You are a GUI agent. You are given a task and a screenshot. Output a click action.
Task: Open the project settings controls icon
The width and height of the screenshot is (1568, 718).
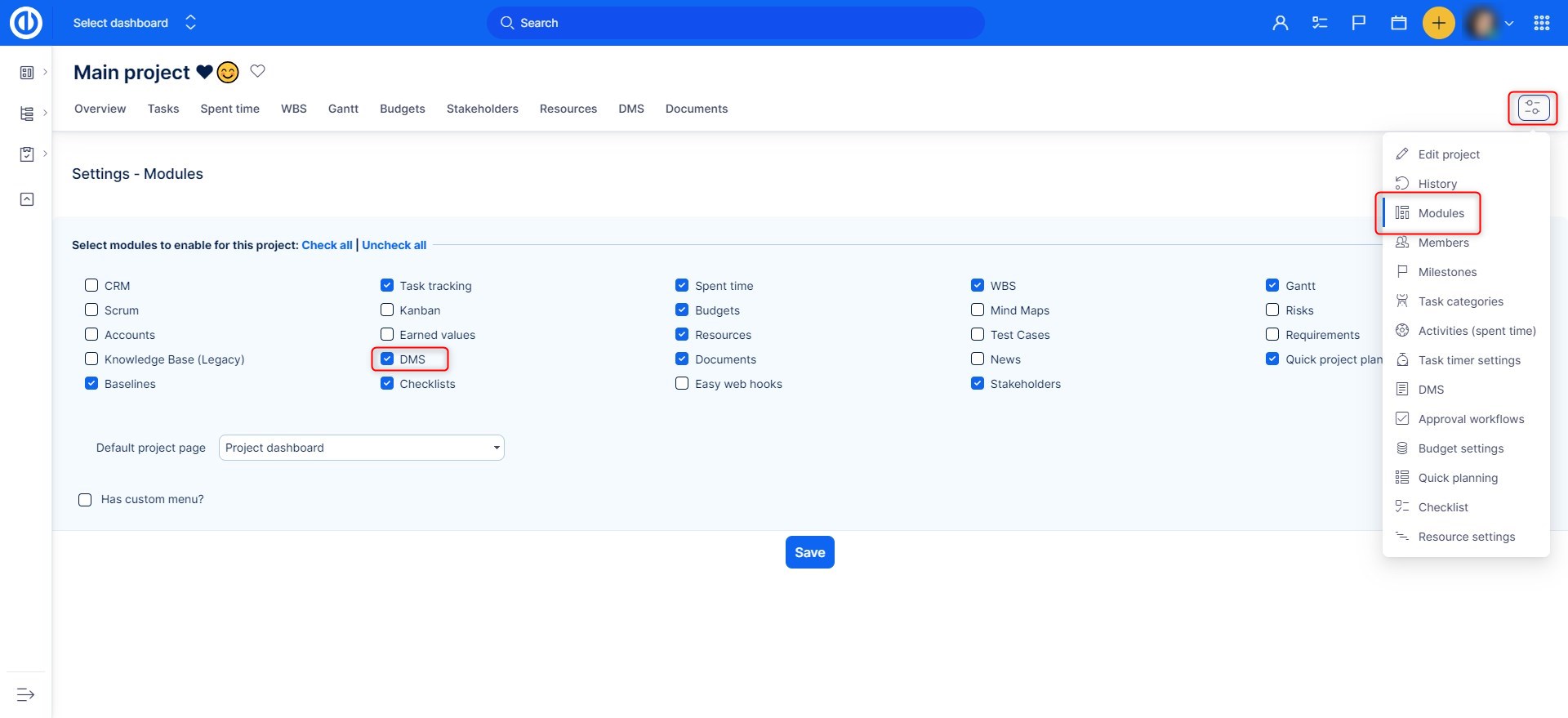[x=1533, y=108]
